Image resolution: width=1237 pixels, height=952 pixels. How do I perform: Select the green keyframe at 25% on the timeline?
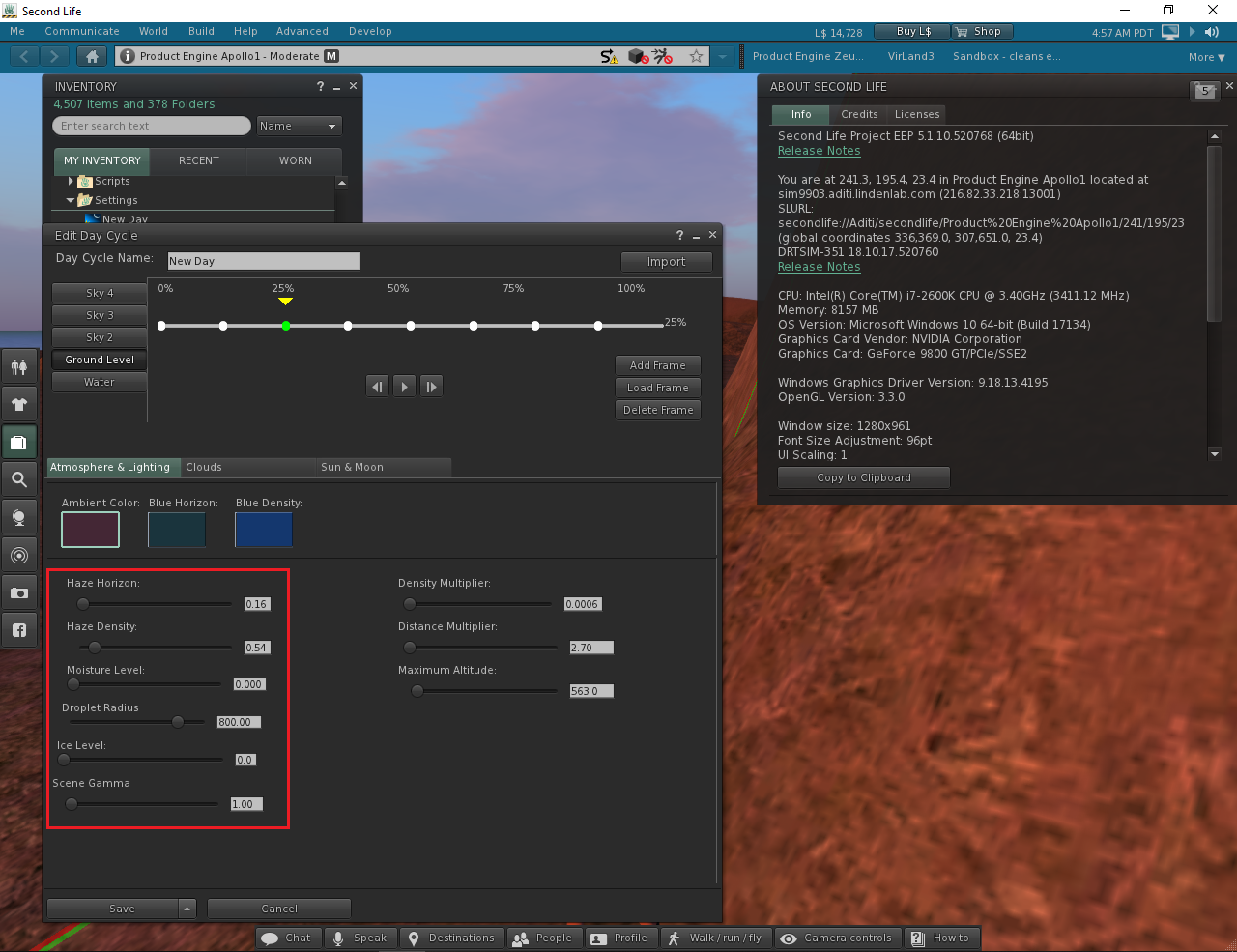point(285,326)
